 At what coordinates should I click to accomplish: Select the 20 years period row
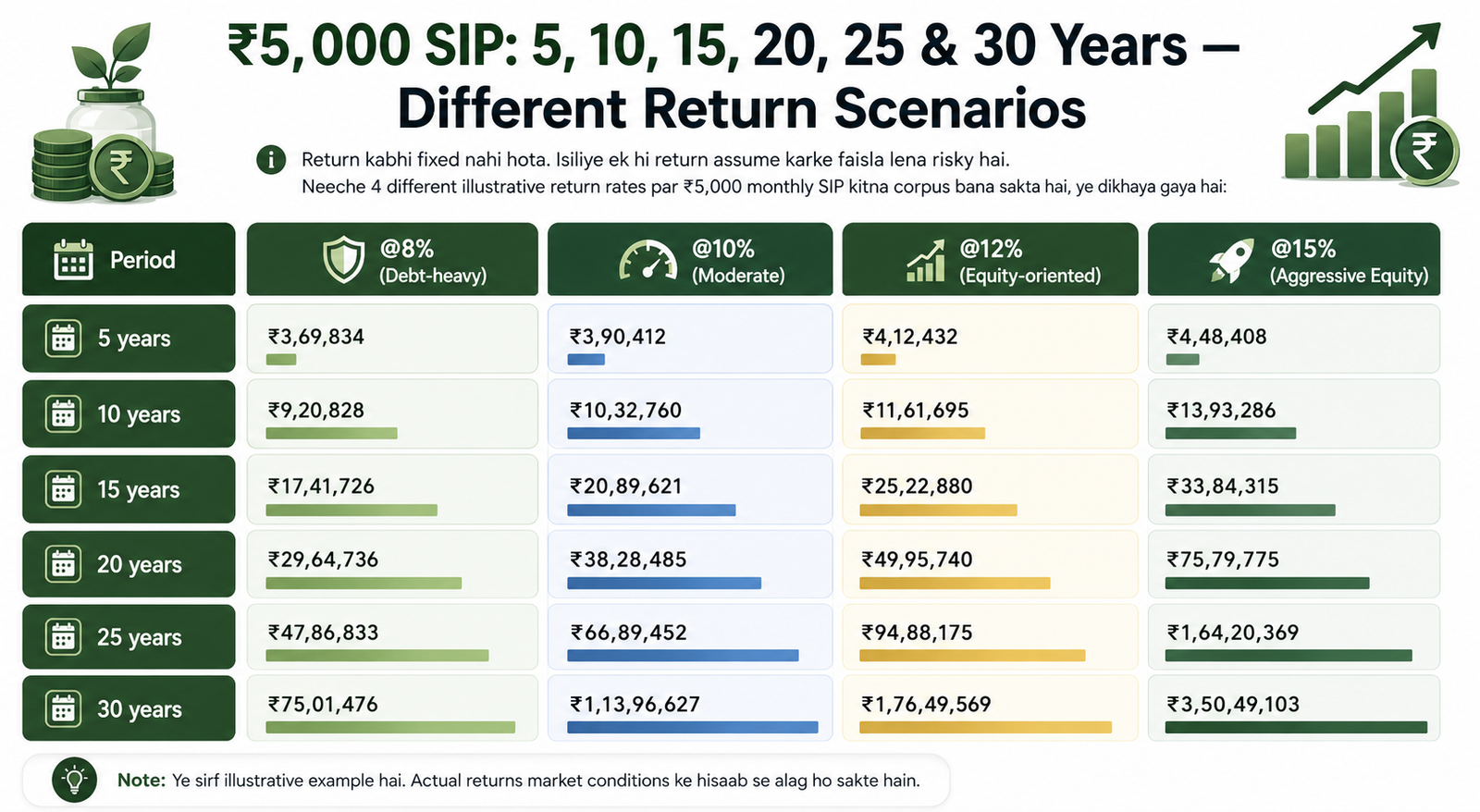tap(129, 564)
